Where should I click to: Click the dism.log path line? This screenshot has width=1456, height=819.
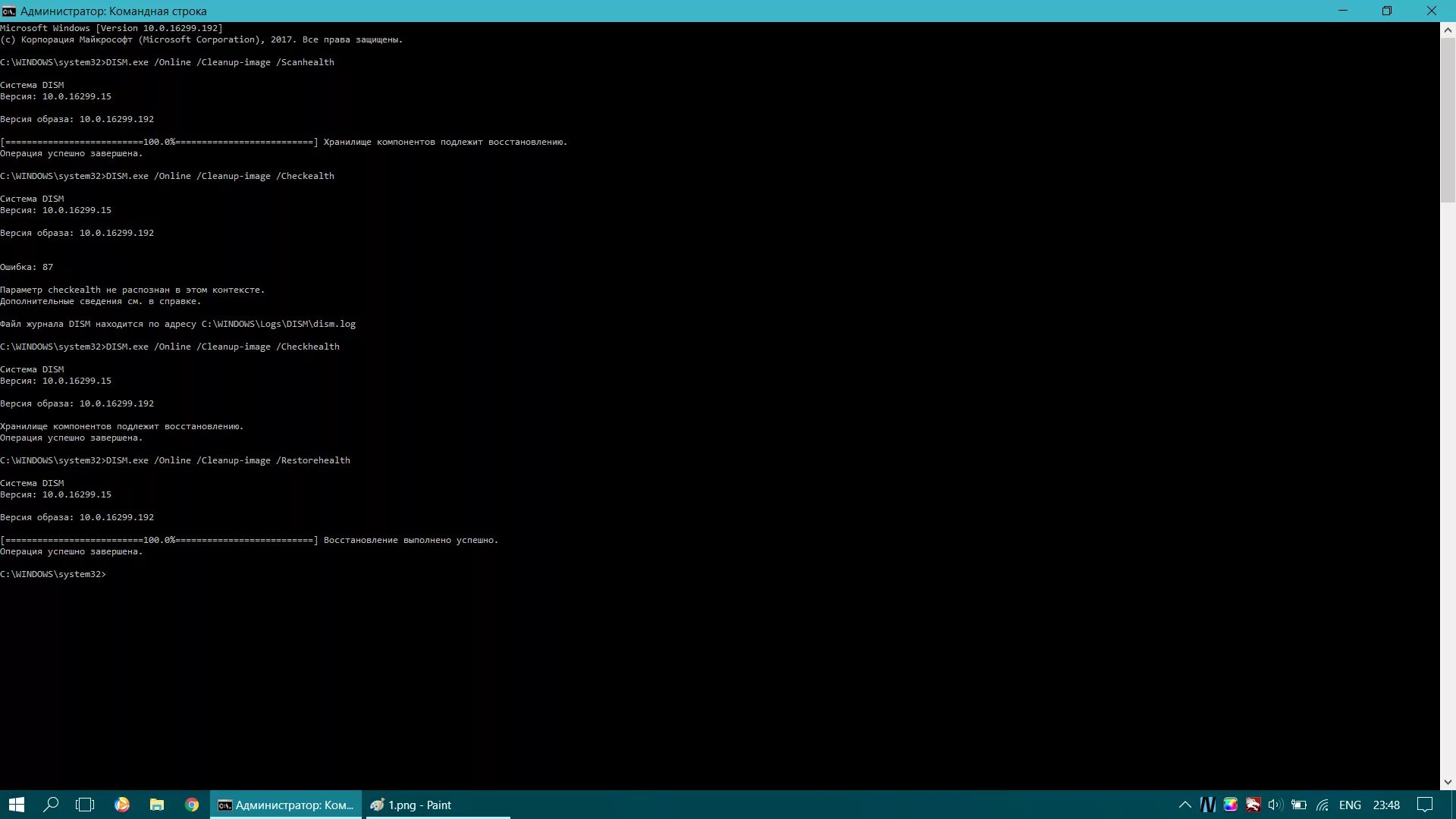coord(178,324)
